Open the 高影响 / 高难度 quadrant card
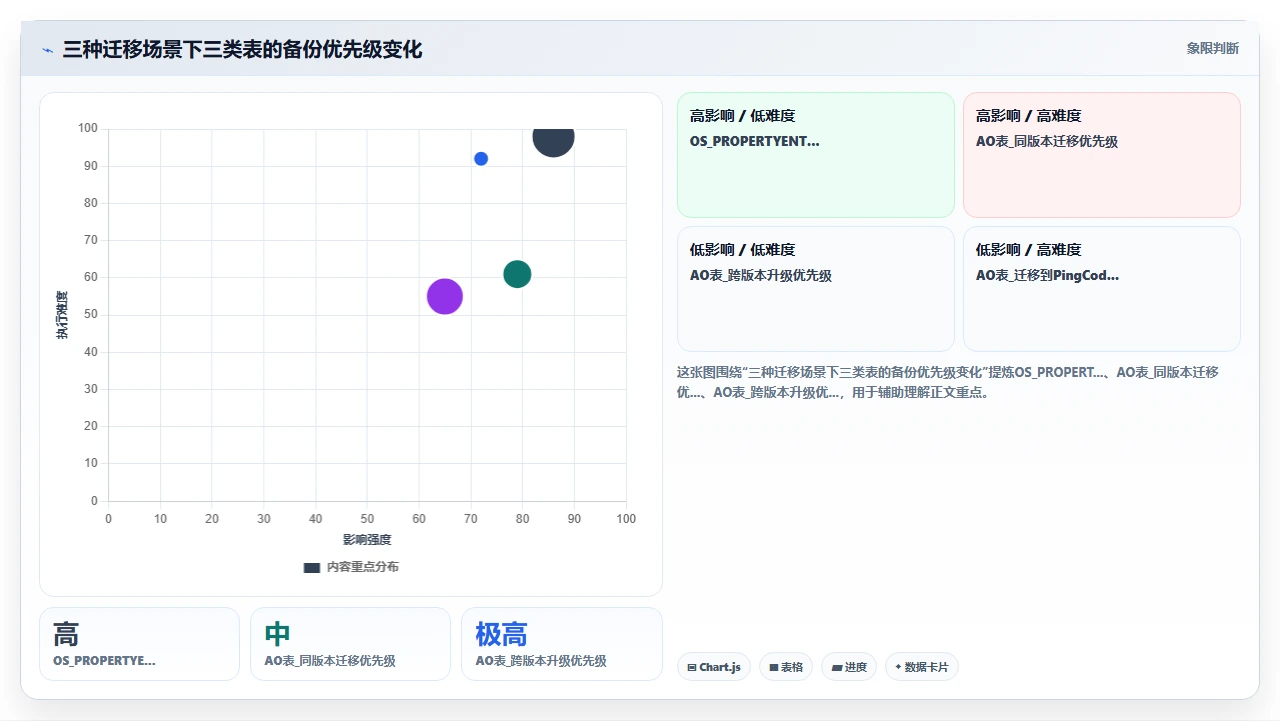 (1102, 155)
